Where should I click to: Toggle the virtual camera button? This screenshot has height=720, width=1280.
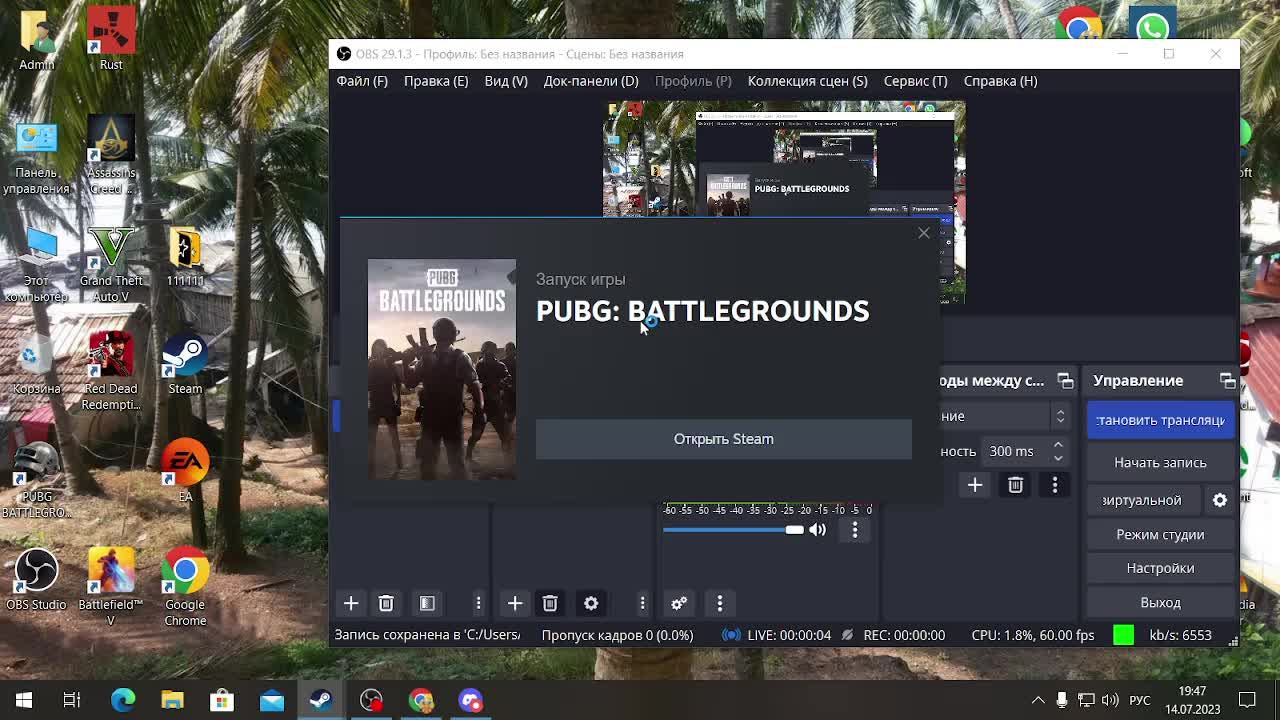[x=1143, y=500]
